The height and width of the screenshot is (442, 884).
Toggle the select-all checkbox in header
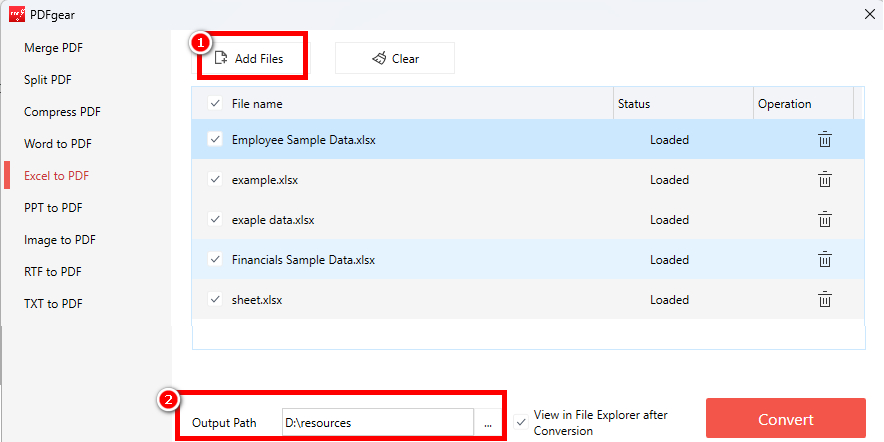pos(215,104)
